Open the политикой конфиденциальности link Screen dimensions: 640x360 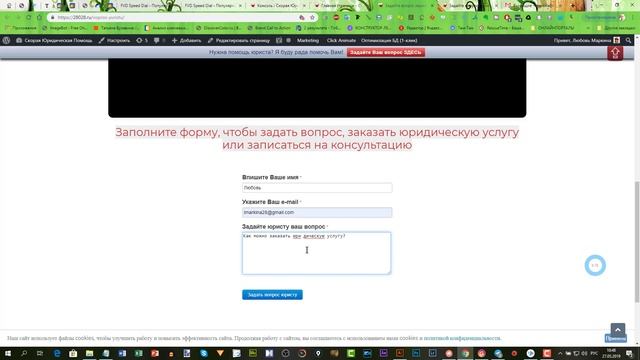pos(462,338)
